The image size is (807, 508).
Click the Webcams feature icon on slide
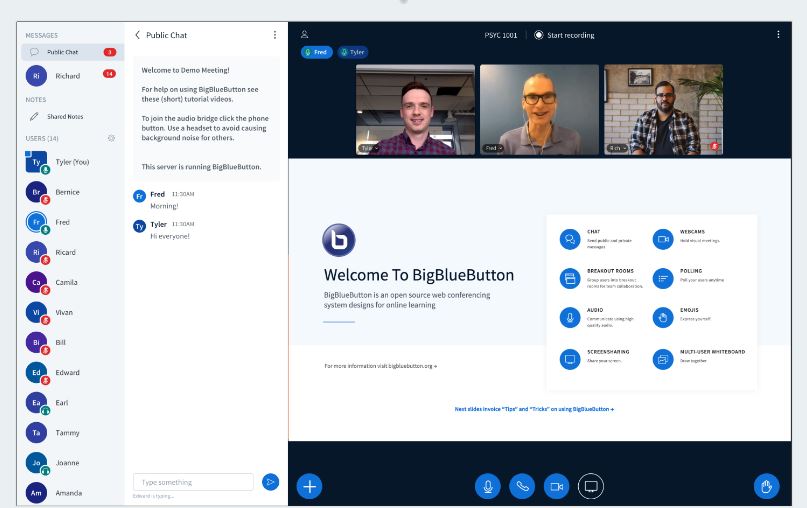[663, 239]
